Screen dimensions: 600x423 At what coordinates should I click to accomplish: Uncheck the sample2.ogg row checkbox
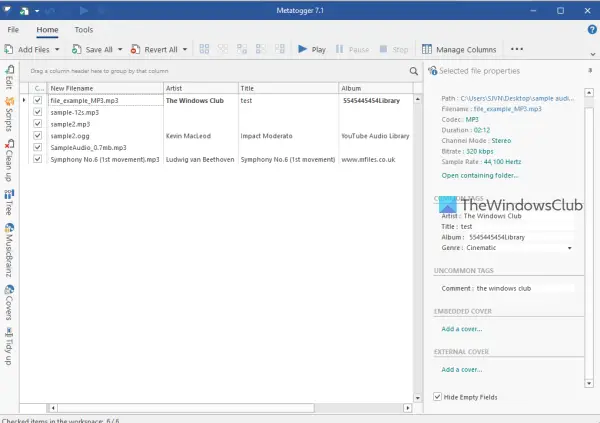click(x=38, y=135)
